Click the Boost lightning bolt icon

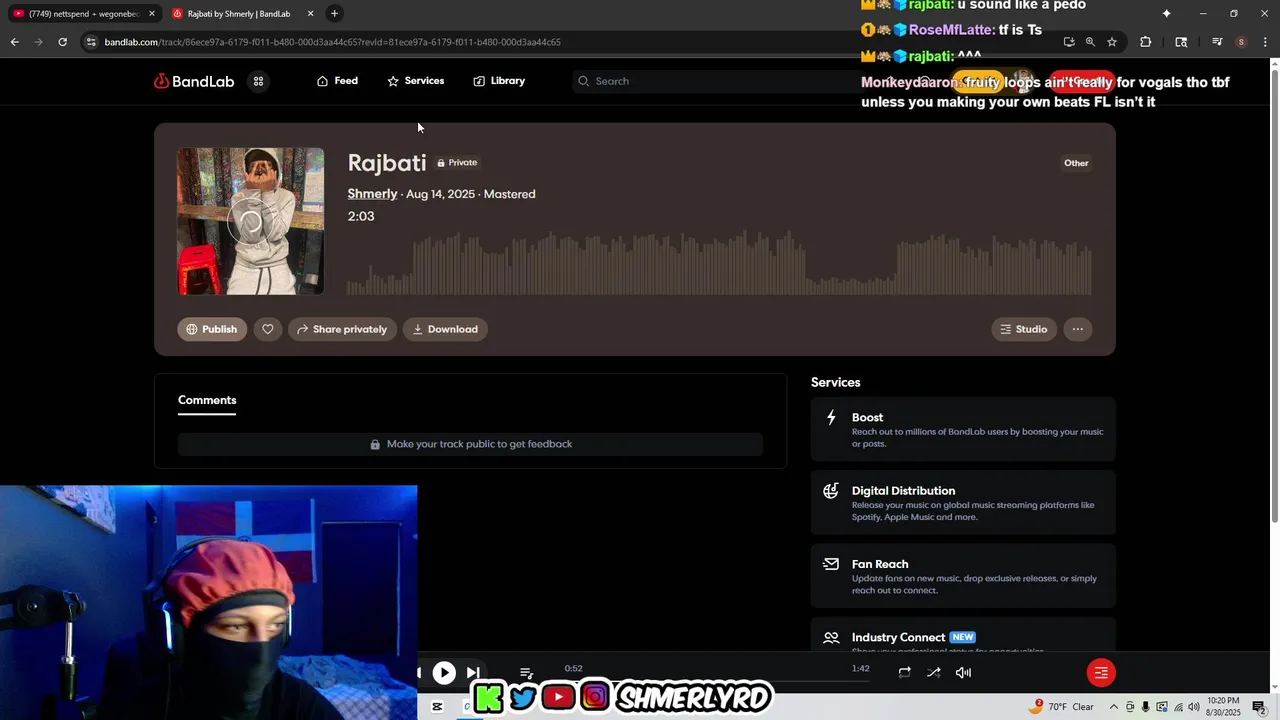831,418
